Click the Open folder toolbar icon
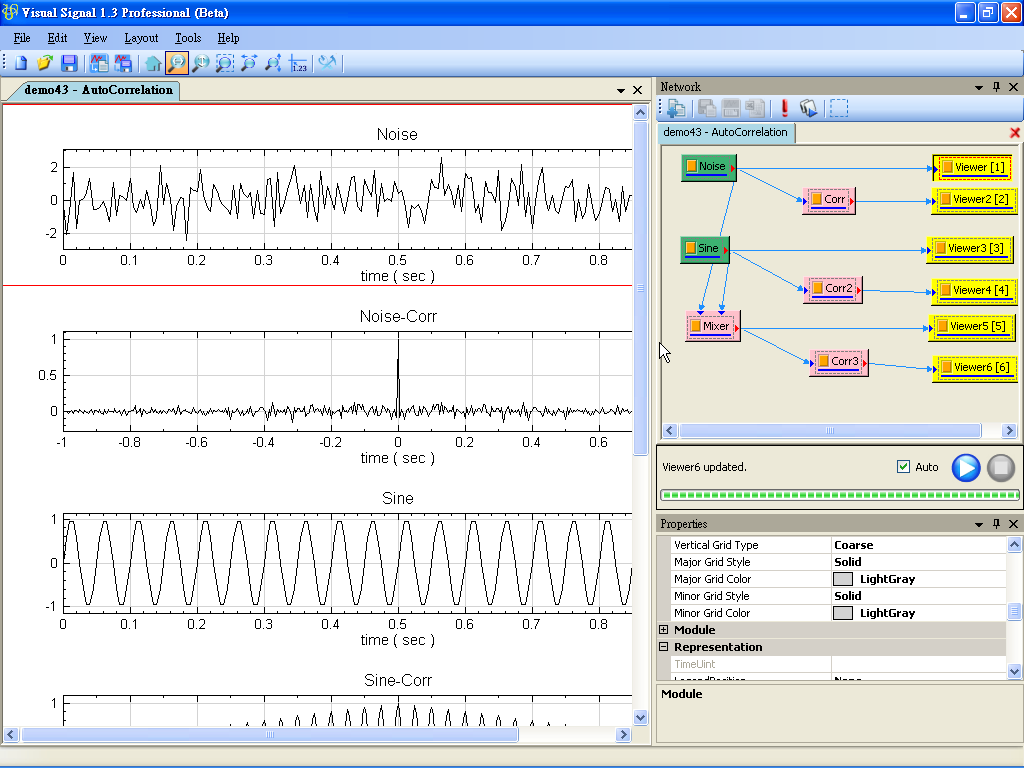This screenshot has width=1024, height=768. (45, 63)
